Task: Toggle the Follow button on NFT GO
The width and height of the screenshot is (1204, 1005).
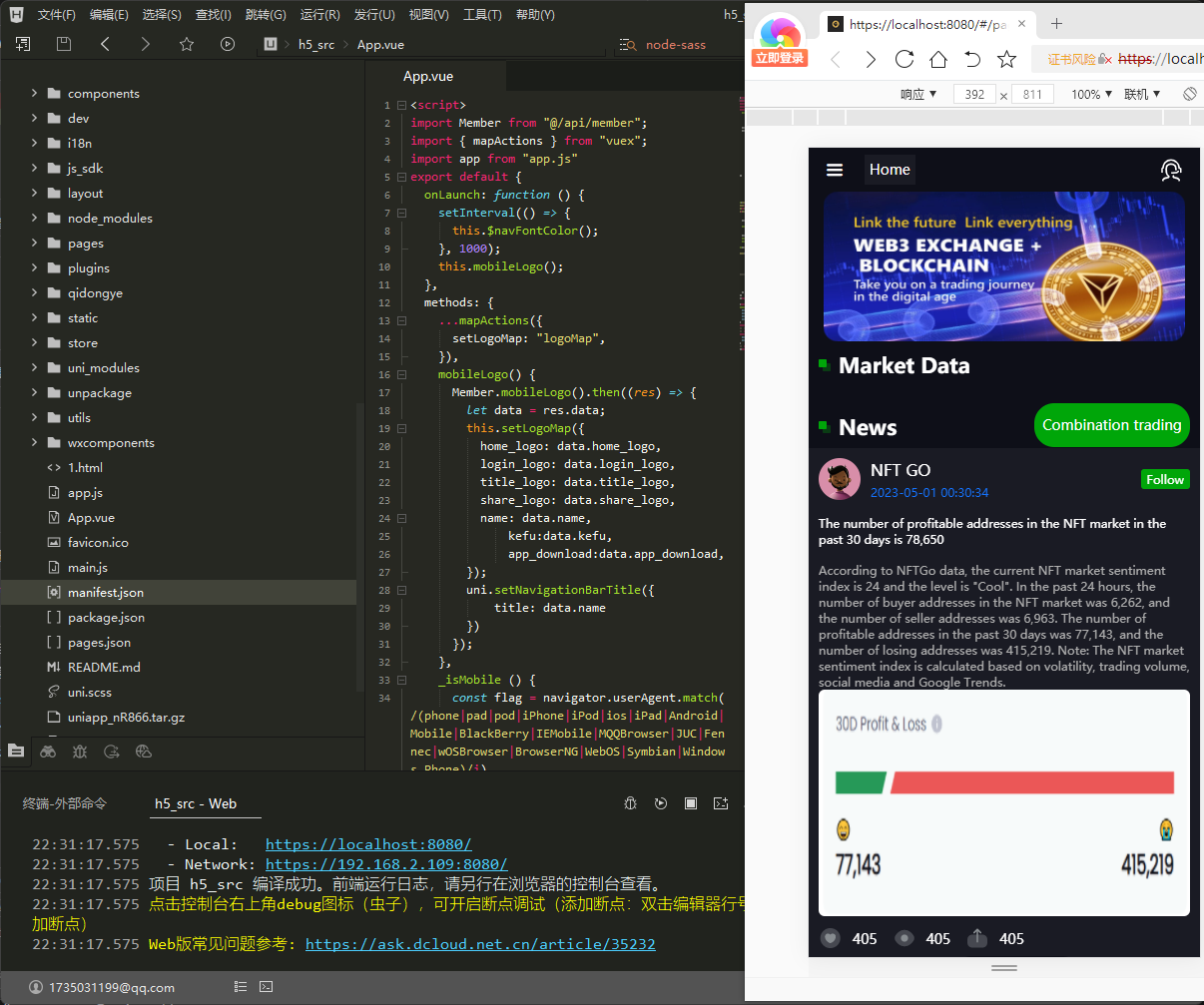Action: point(1164,480)
